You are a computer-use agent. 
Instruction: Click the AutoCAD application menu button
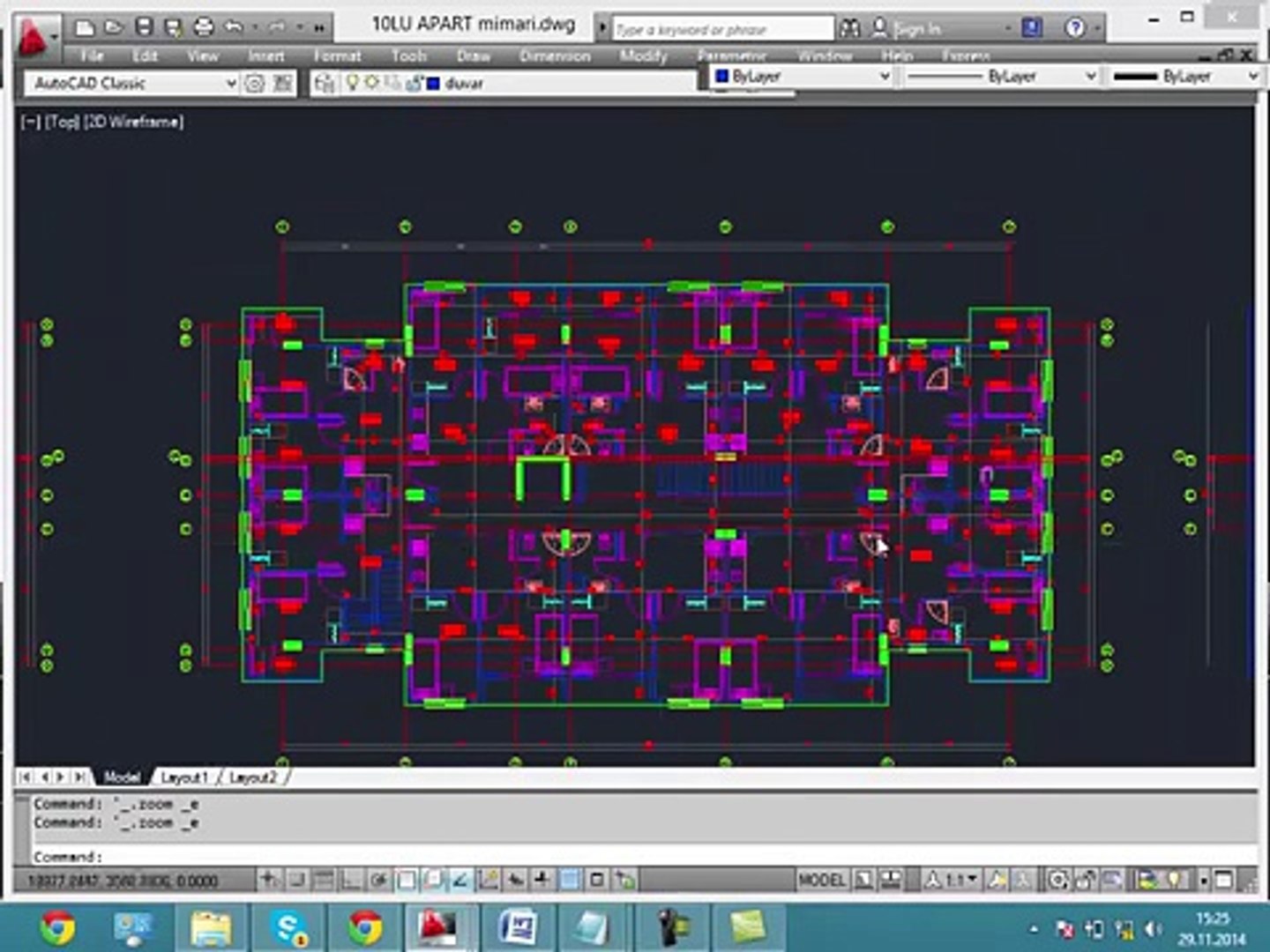click(x=34, y=37)
